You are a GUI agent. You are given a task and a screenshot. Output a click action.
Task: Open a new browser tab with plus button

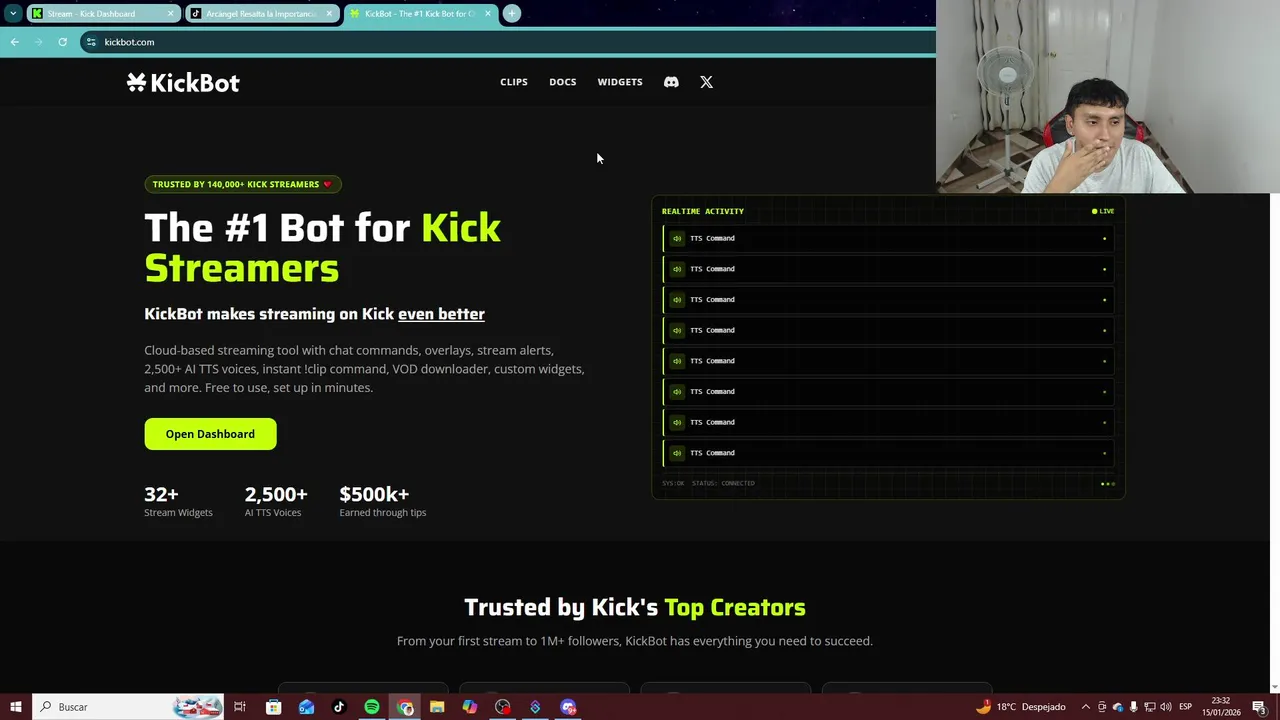coord(511,13)
